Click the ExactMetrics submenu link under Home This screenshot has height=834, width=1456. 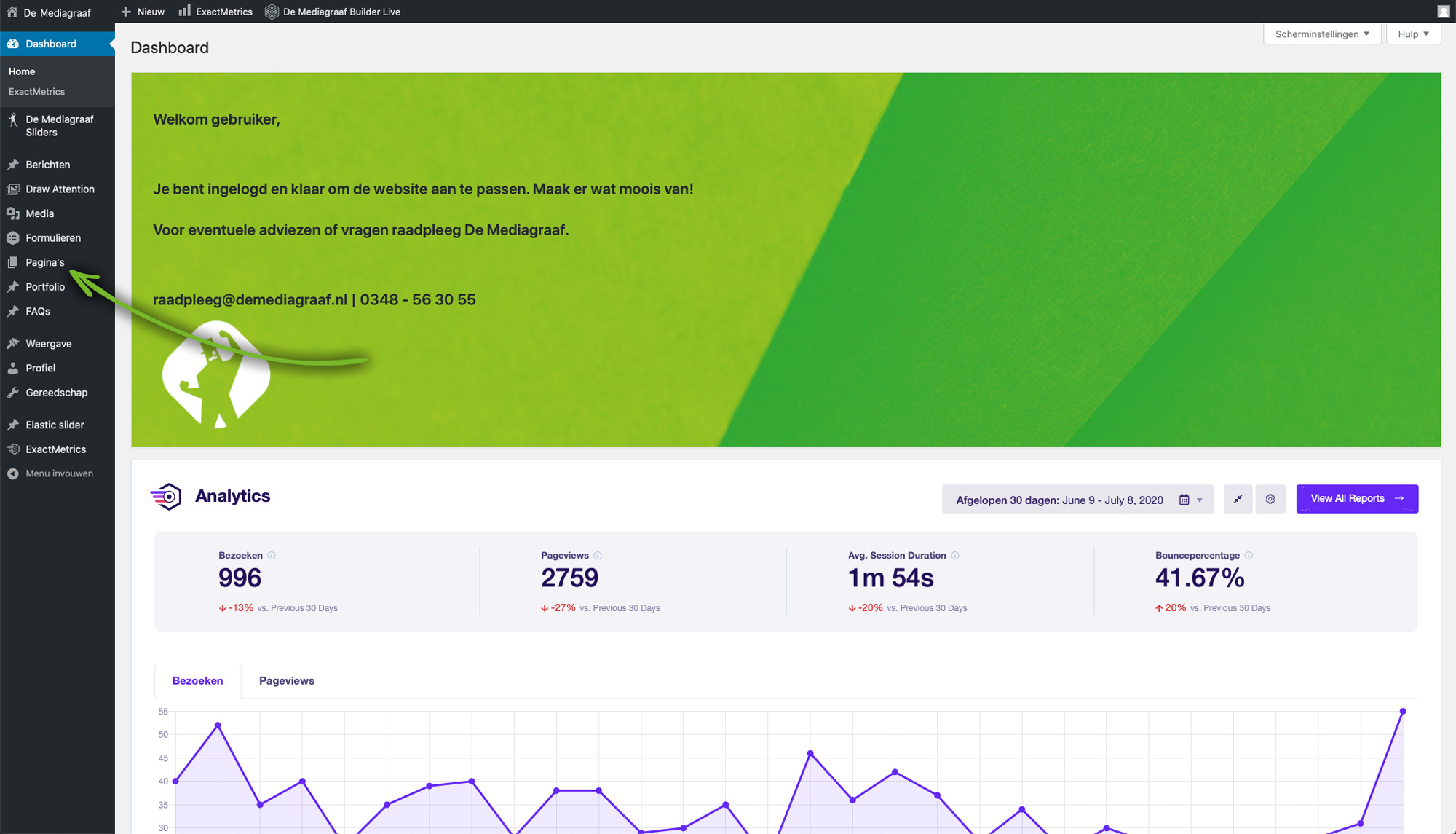tap(36, 92)
